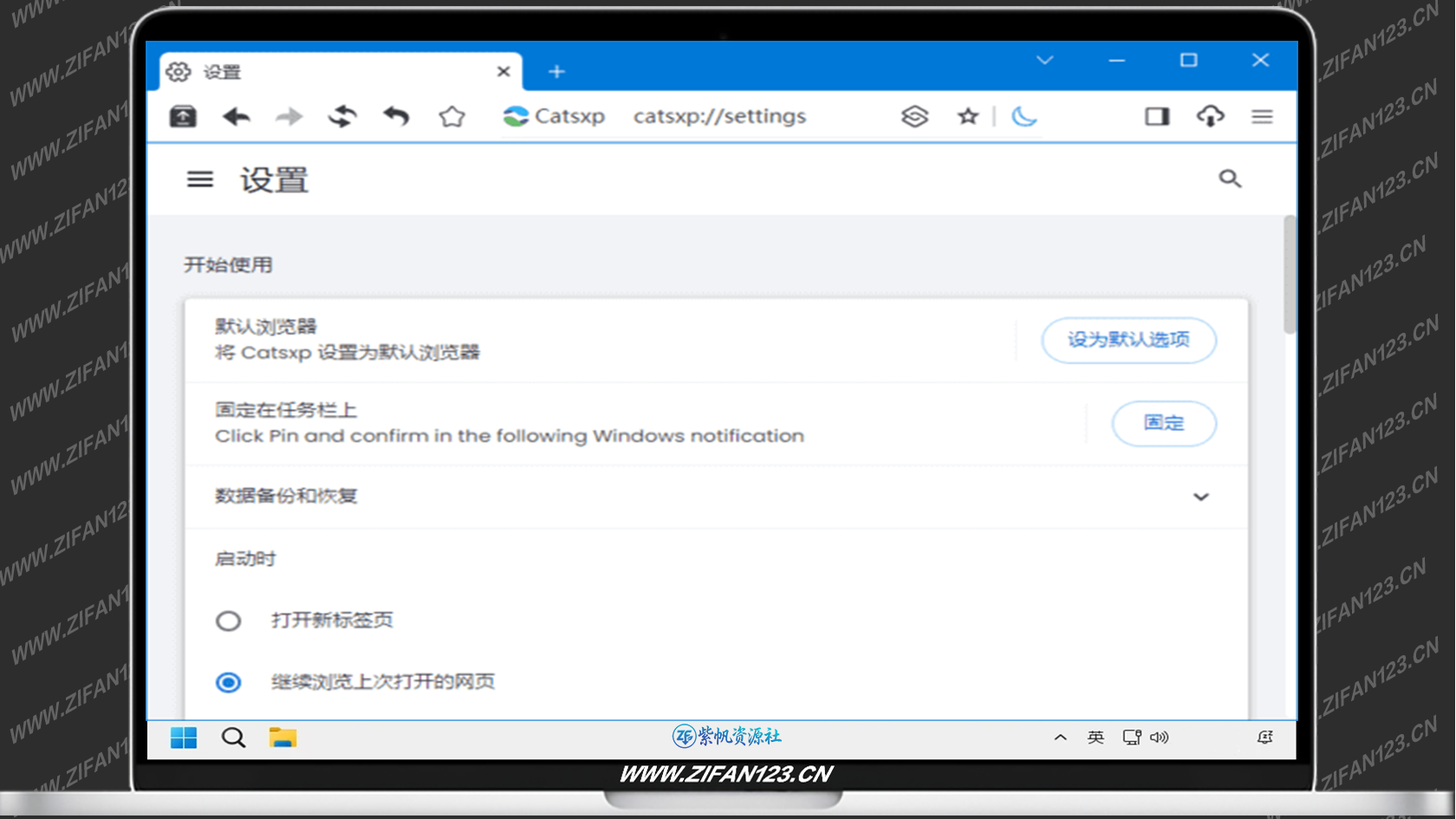
Task: Open File Explorer from taskbar
Action: 283,738
